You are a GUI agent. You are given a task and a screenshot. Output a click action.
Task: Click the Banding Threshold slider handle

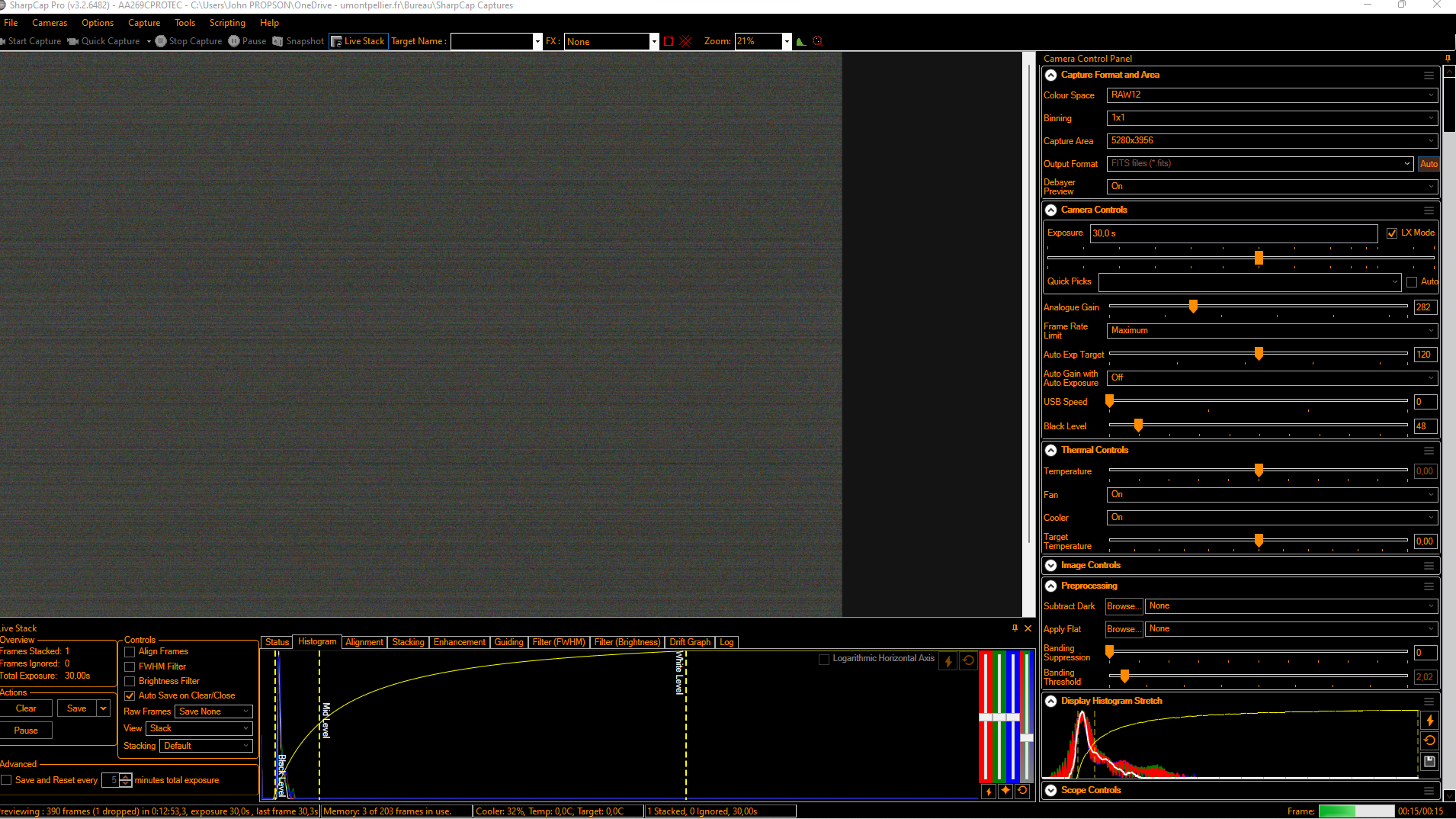tap(1124, 676)
